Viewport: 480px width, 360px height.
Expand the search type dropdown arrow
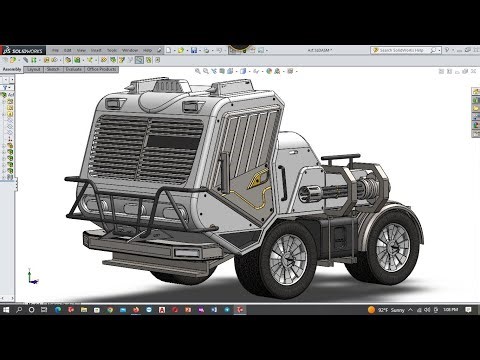pyautogui.click(x=440, y=51)
